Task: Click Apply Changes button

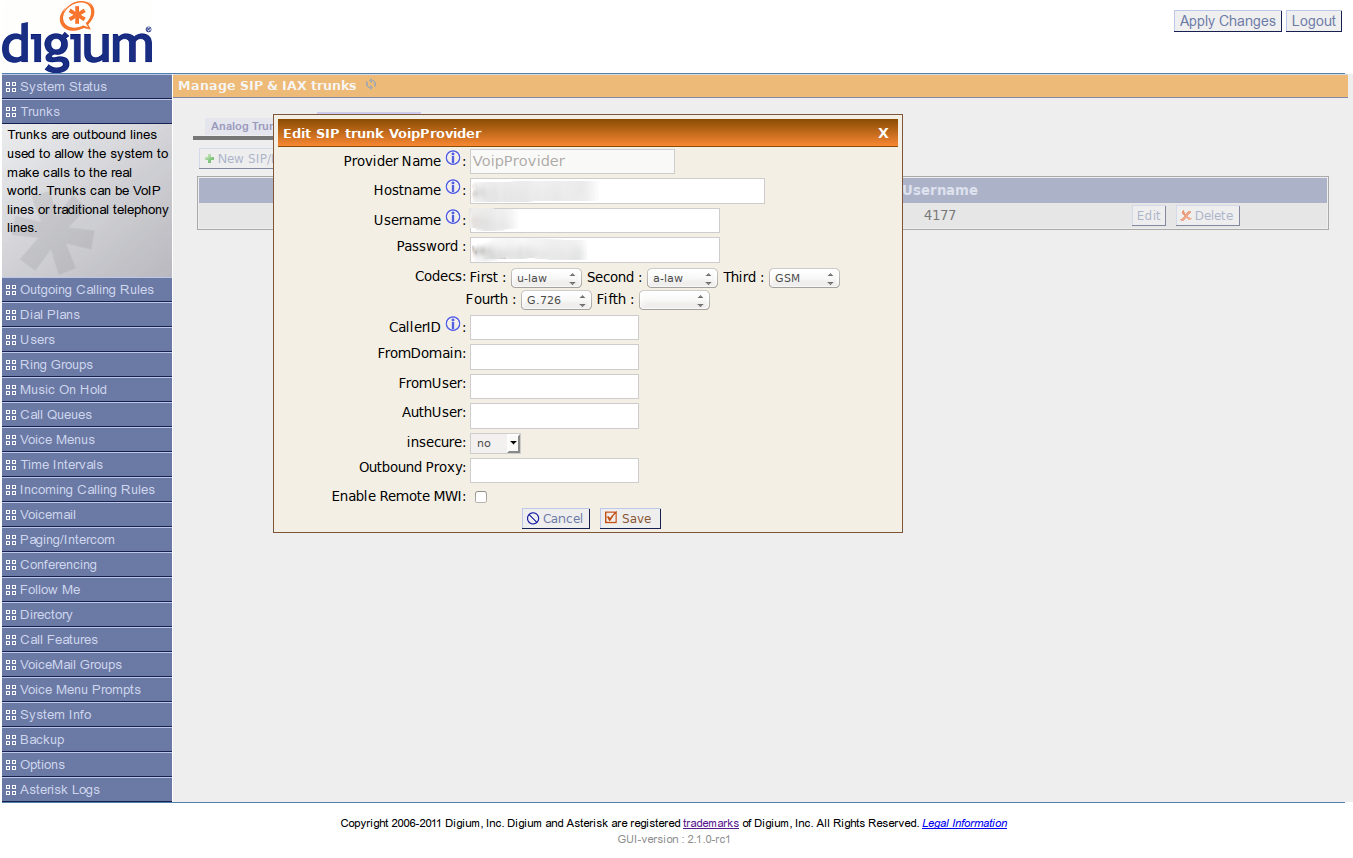Action: coord(1227,21)
